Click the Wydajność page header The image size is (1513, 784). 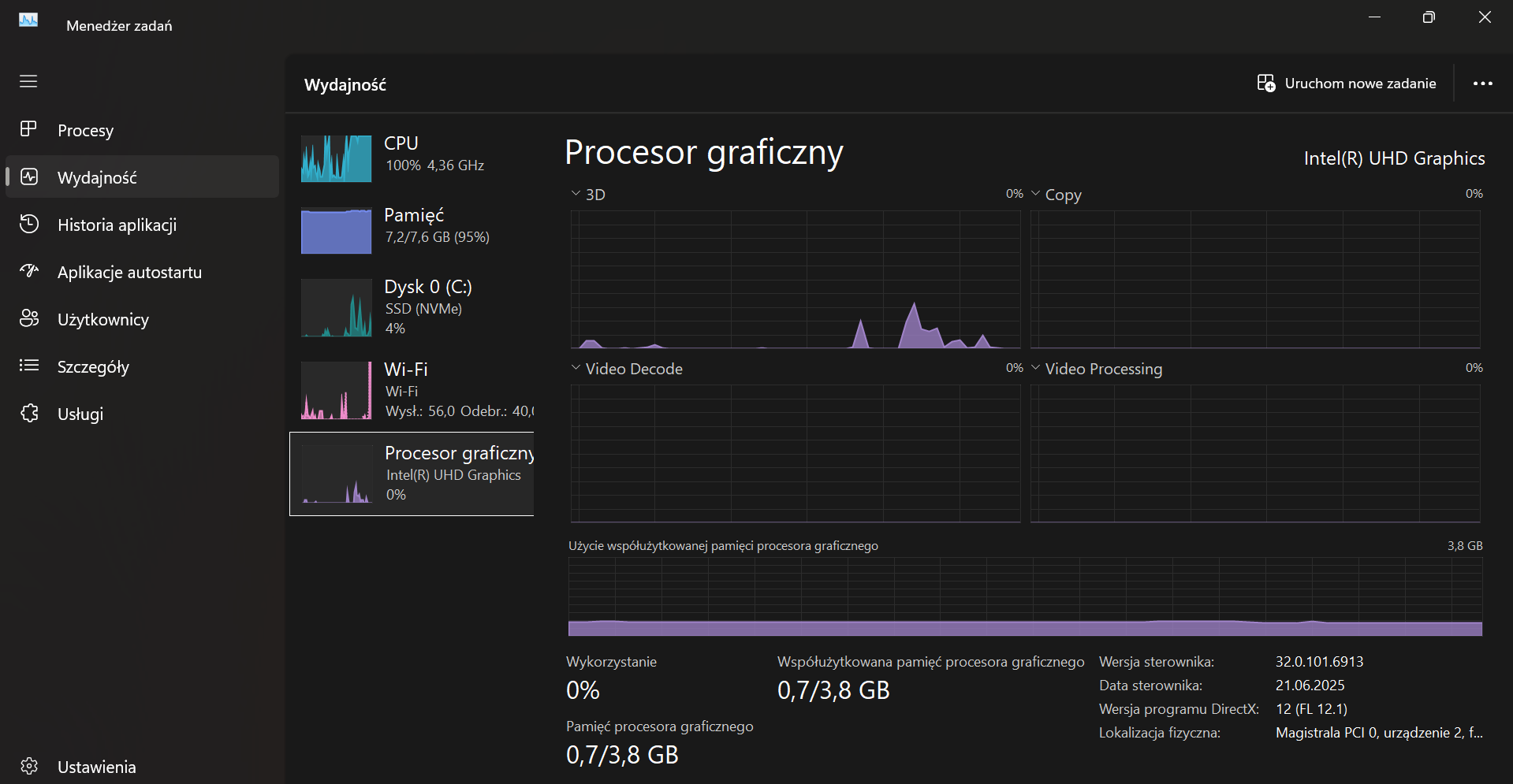(345, 85)
